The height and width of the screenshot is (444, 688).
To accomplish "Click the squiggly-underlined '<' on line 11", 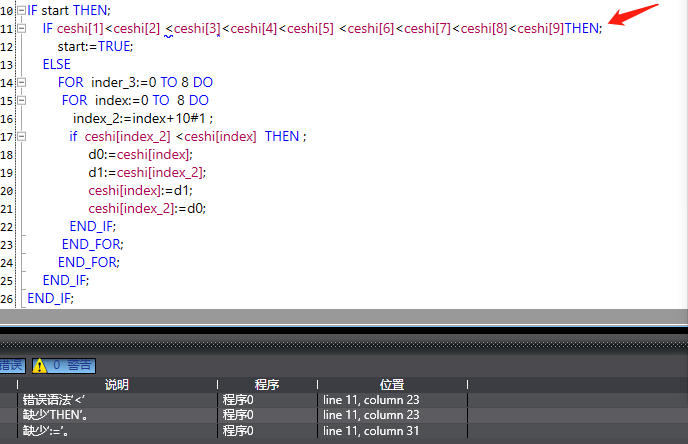I will click(x=168, y=29).
